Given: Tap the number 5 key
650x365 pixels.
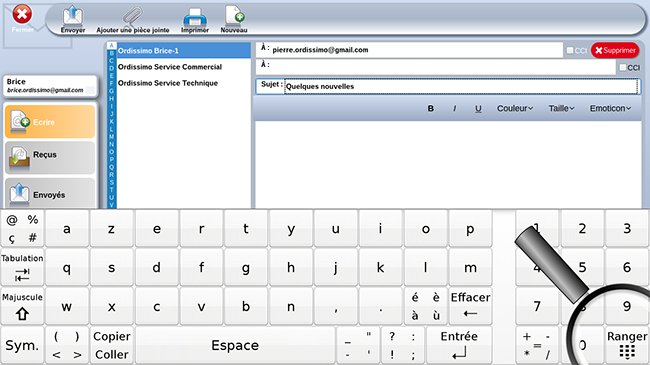Looking at the screenshot, I should coord(582,268).
